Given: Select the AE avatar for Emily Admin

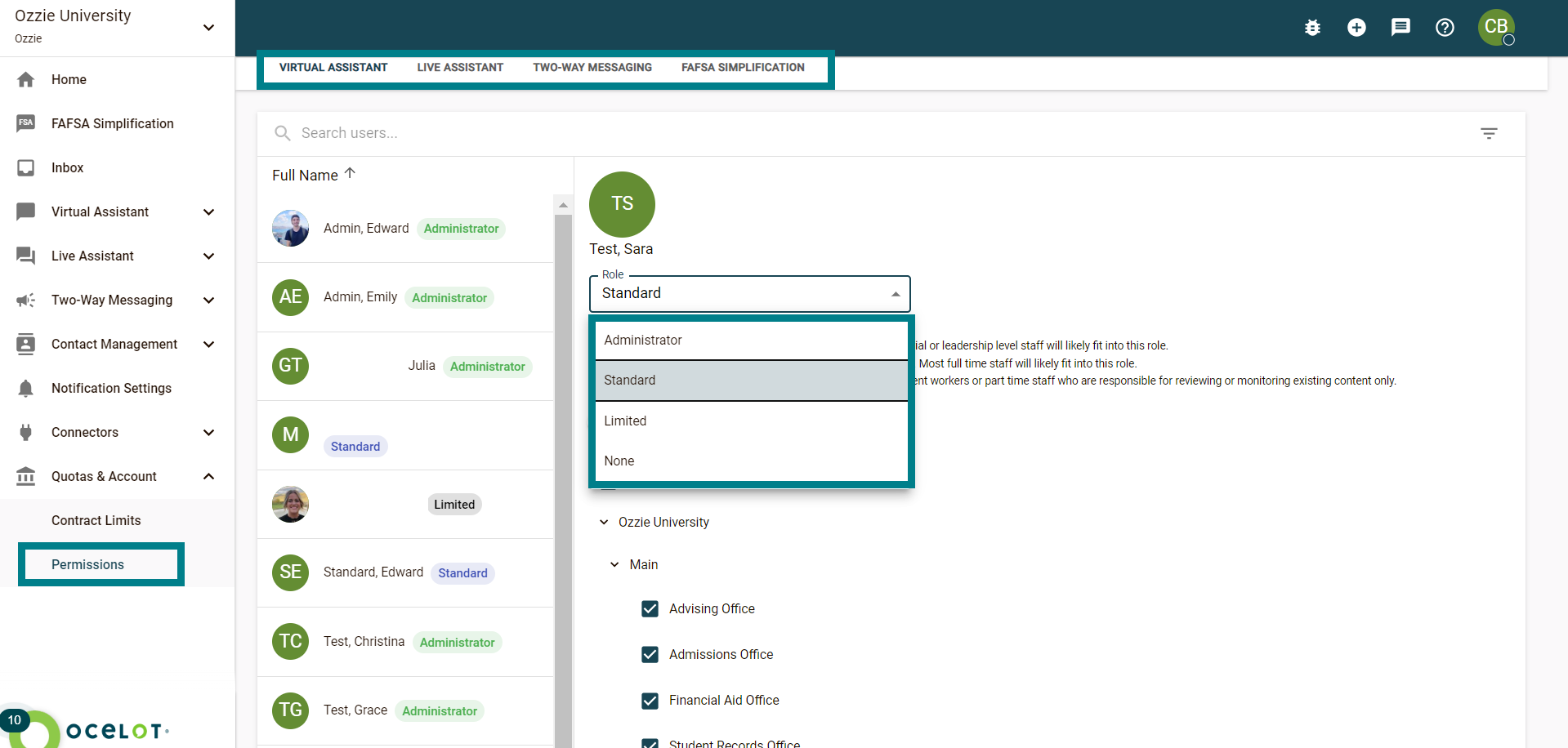Looking at the screenshot, I should (290, 296).
